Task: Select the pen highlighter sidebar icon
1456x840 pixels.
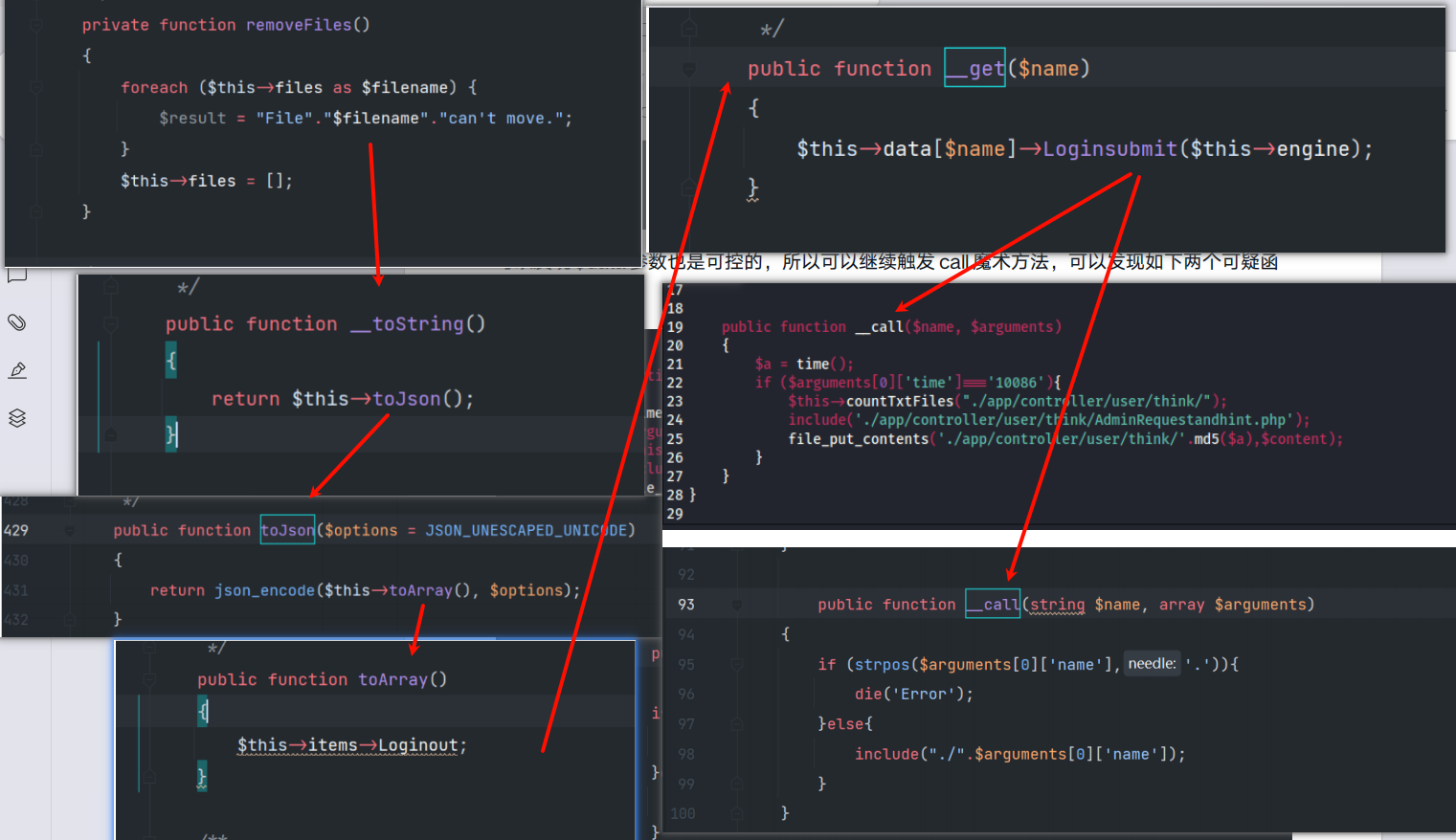Action: coord(17,370)
